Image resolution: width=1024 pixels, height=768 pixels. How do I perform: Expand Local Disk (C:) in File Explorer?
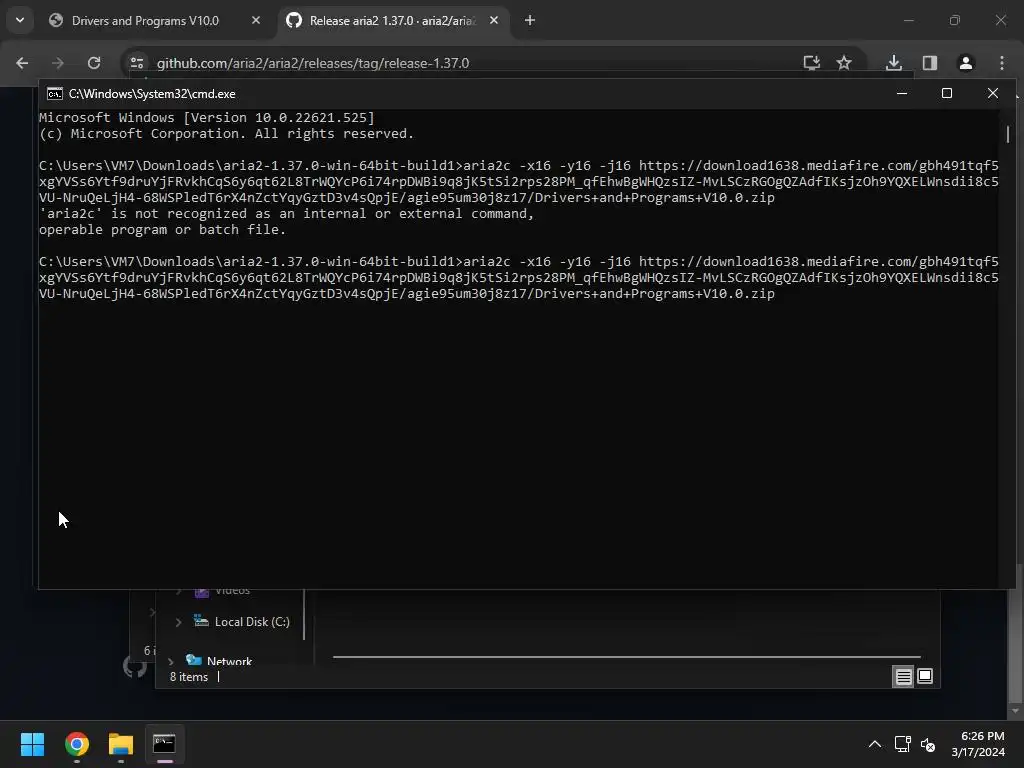coord(178,622)
